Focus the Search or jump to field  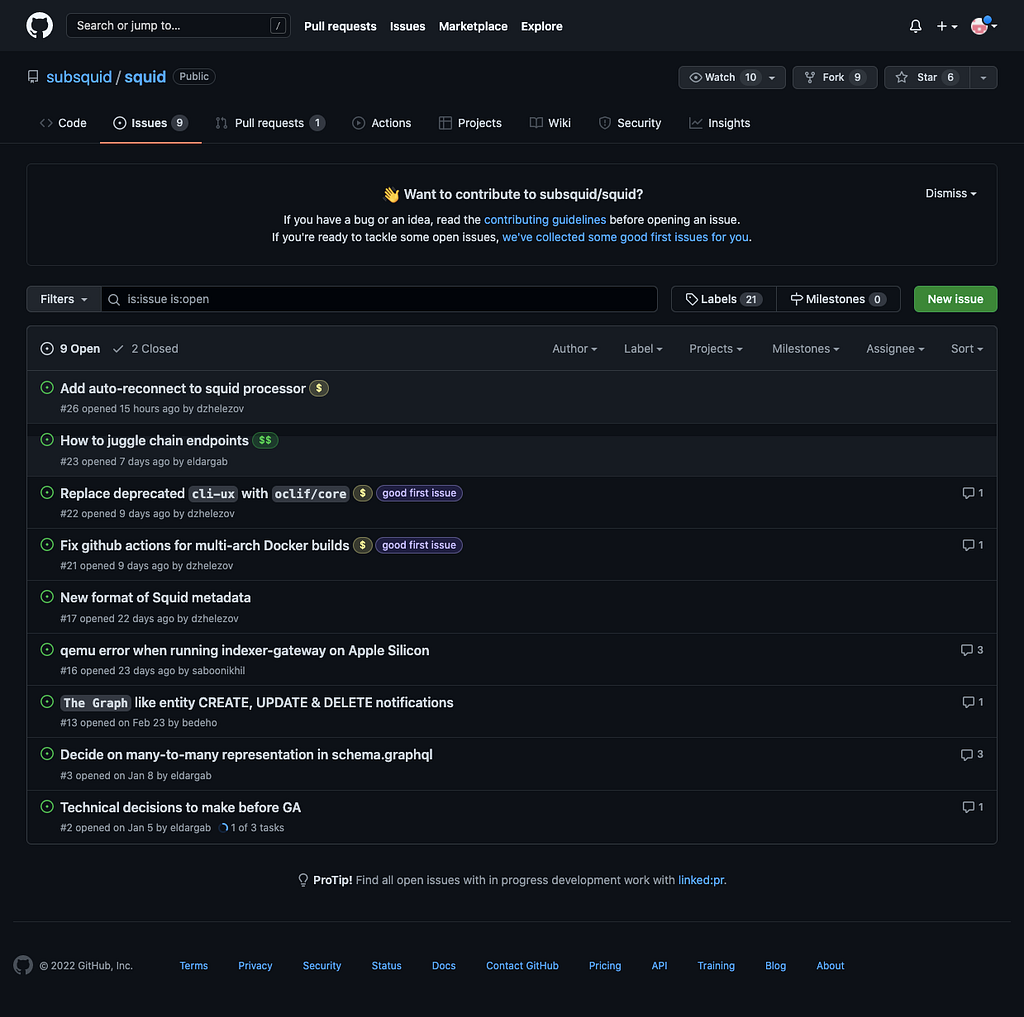(x=178, y=25)
